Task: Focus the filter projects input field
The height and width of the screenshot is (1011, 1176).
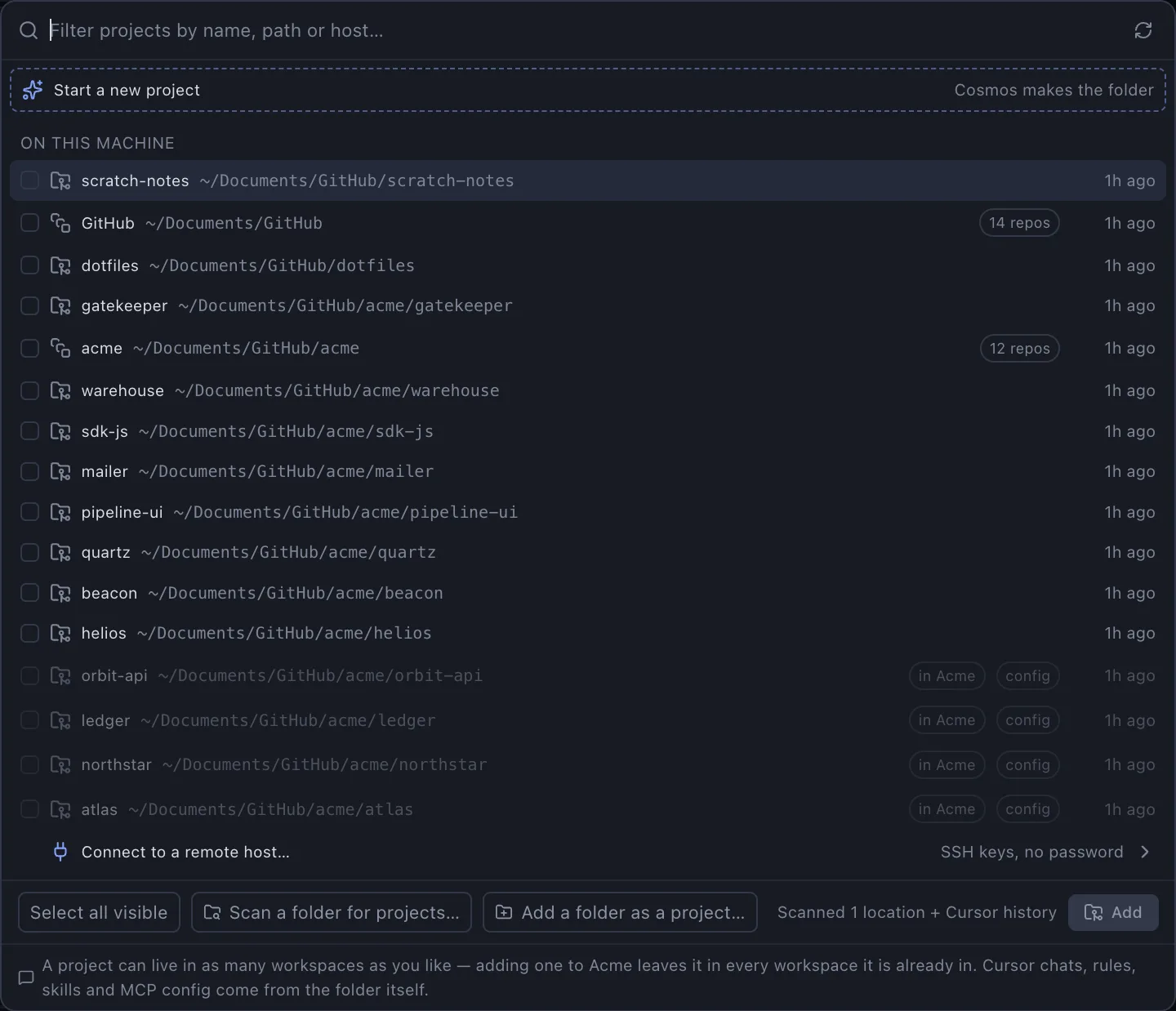Action: [584, 30]
